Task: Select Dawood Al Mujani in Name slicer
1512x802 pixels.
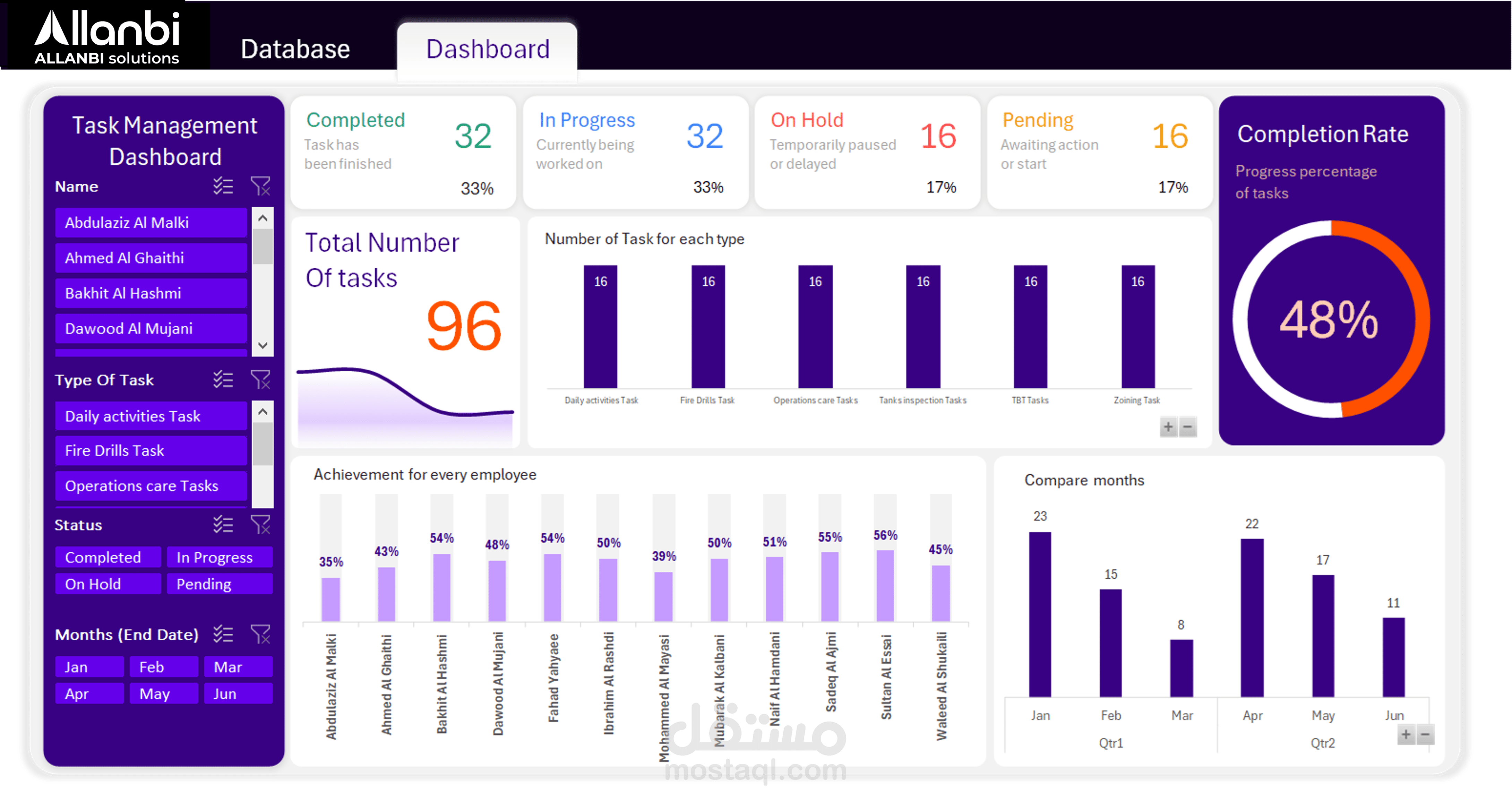Action: point(152,329)
